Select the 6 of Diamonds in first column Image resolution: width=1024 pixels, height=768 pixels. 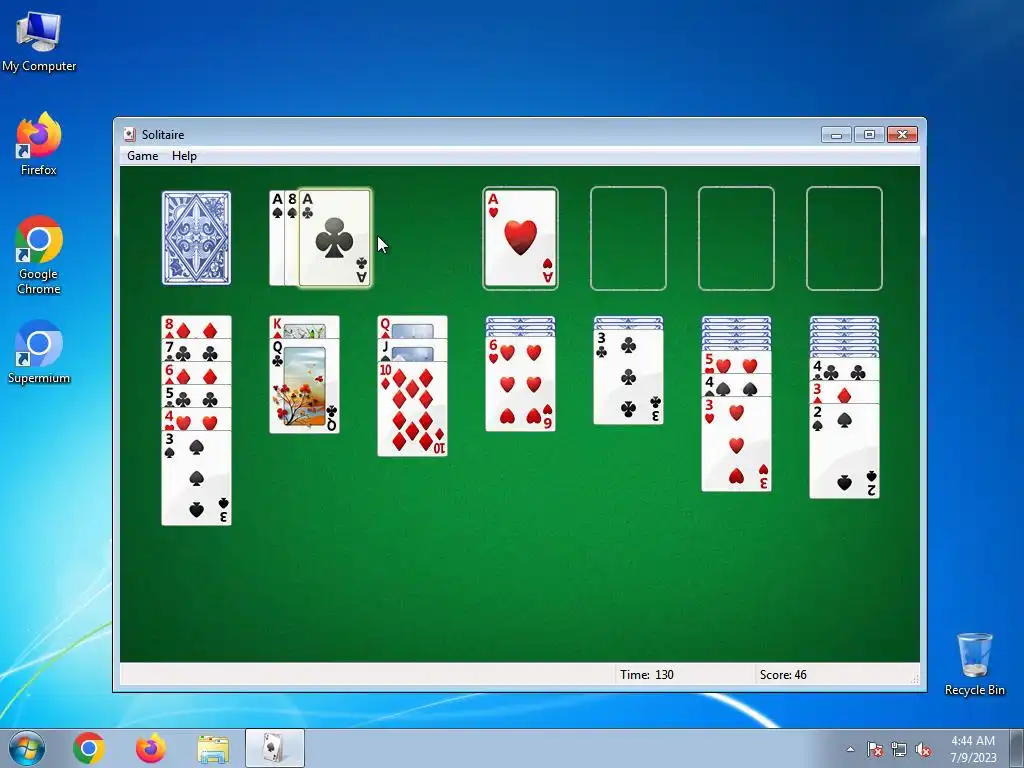point(196,374)
